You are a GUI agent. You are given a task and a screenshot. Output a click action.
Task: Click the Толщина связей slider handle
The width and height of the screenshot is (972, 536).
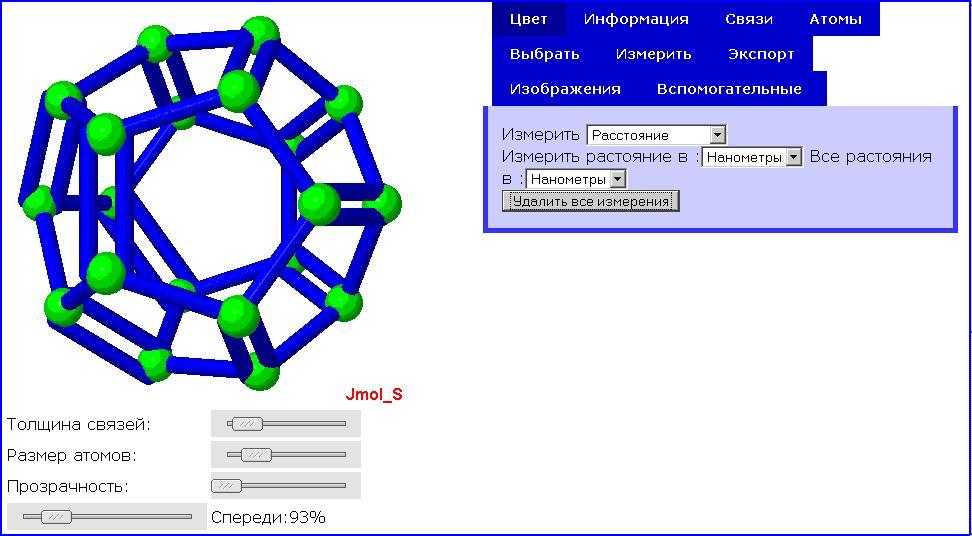(245, 424)
